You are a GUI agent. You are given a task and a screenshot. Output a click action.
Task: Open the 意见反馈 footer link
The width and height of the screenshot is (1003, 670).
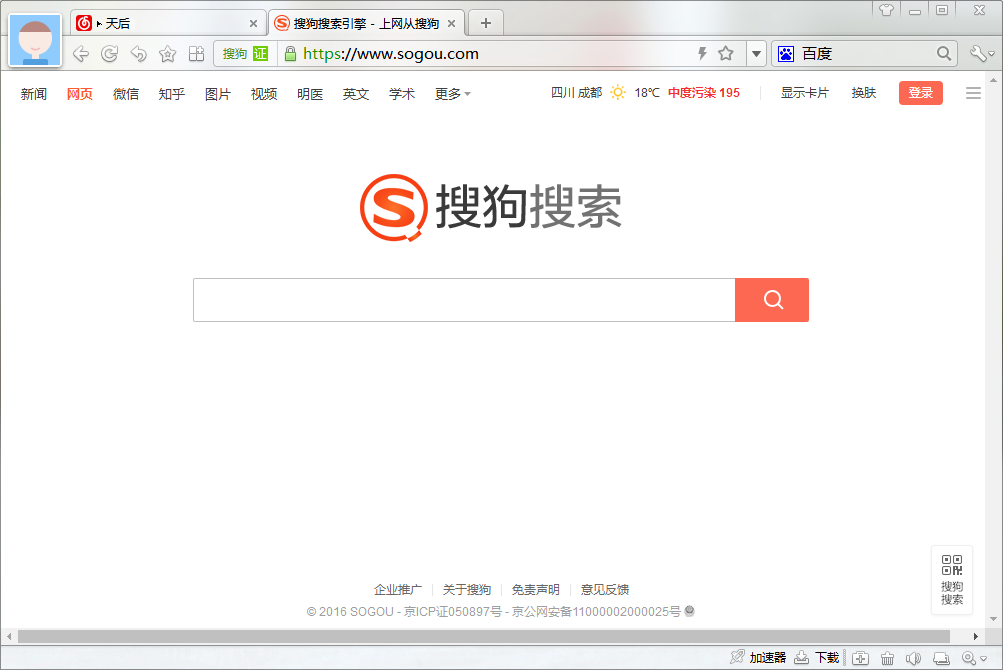click(x=605, y=589)
